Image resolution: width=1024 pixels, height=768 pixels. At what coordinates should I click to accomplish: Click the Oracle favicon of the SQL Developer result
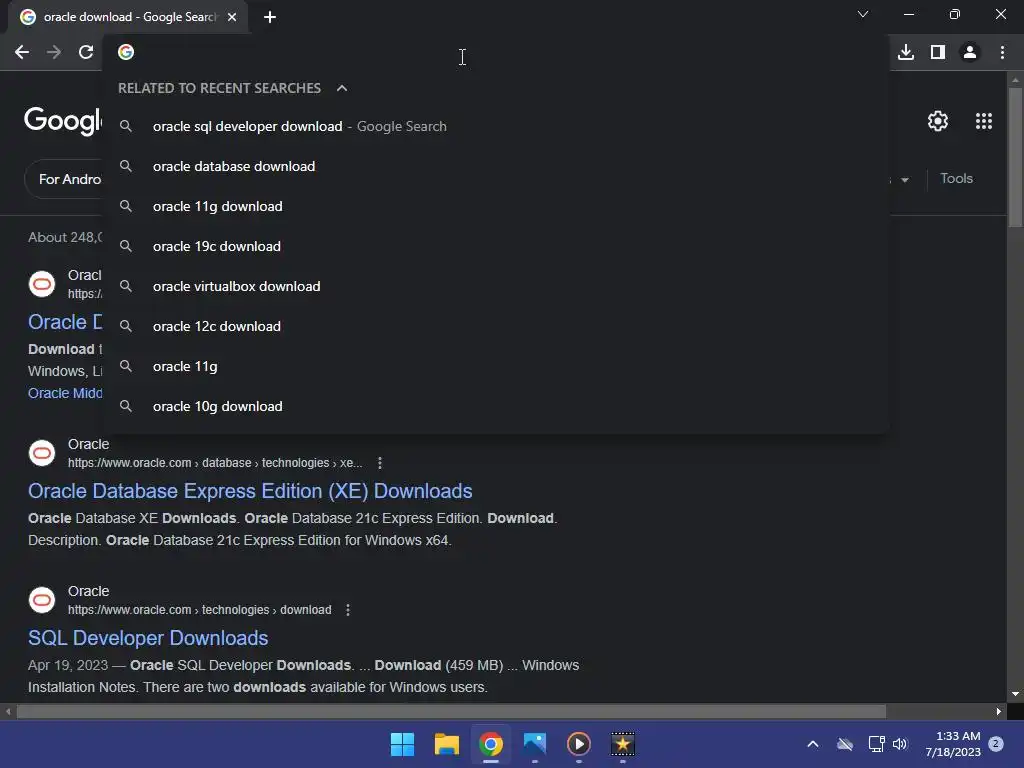[x=42, y=600]
